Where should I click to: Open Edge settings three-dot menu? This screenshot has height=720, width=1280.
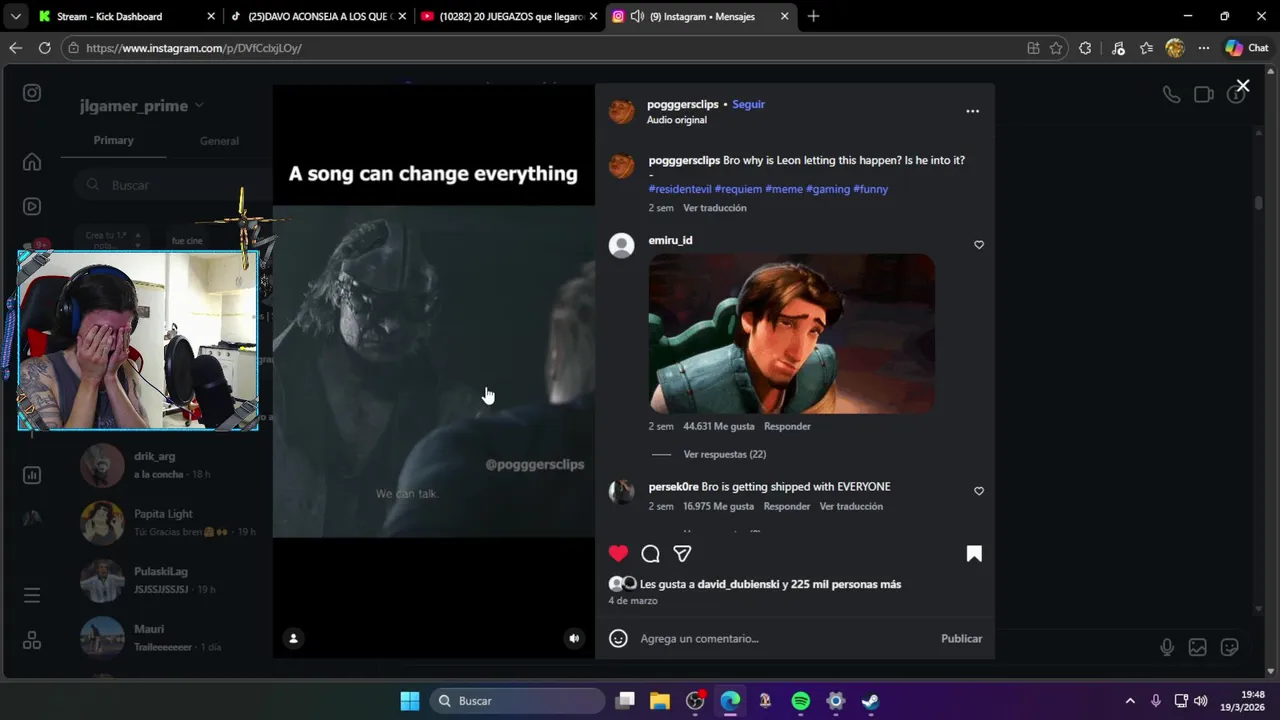pyautogui.click(x=1204, y=48)
